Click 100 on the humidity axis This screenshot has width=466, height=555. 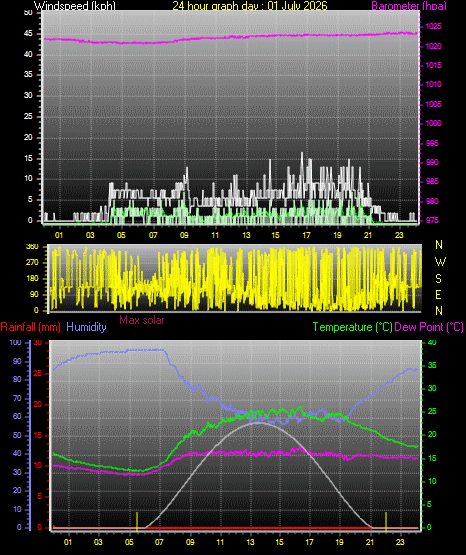tap(16, 343)
